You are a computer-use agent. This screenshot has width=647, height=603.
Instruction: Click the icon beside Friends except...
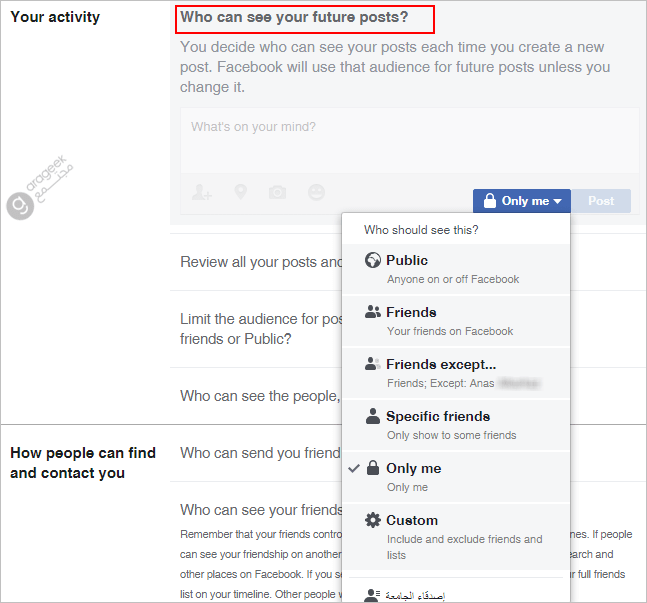click(x=373, y=364)
